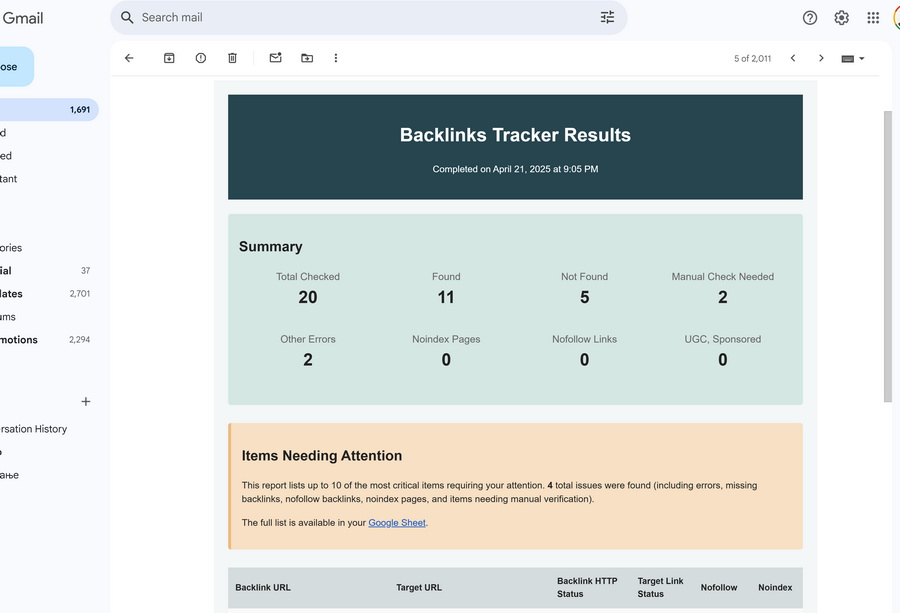Viewport: 900px width, 613px height.
Task: Go to the newer email
Action: [793, 58]
